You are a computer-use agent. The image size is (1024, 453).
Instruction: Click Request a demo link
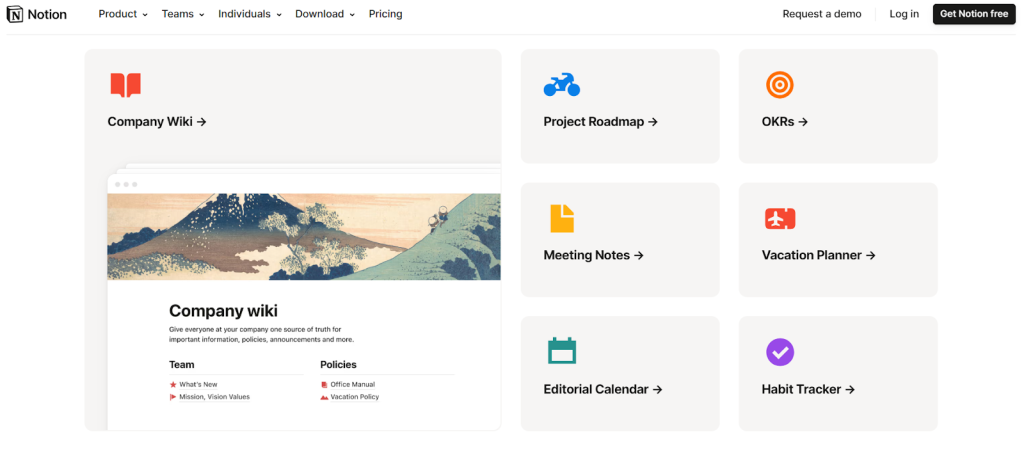(822, 14)
